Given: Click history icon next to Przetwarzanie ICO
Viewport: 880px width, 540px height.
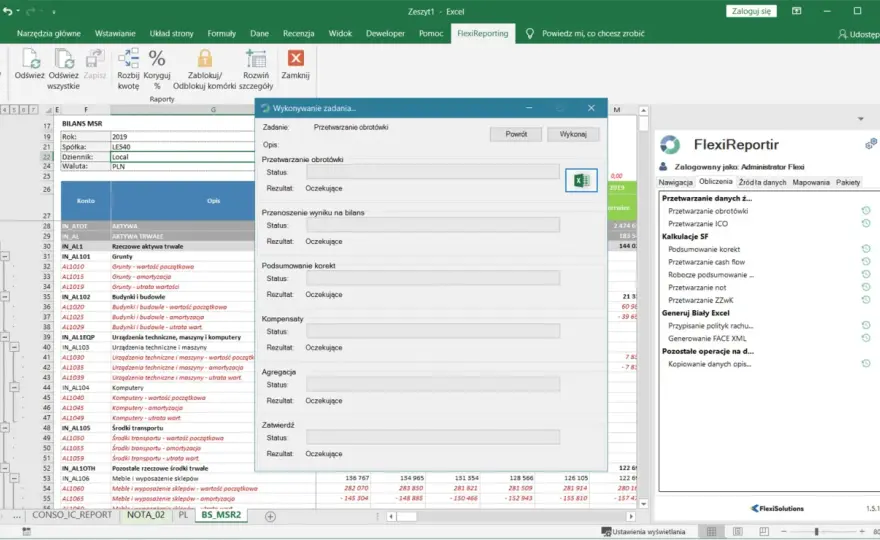Looking at the screenshot, I should (866, 223).
